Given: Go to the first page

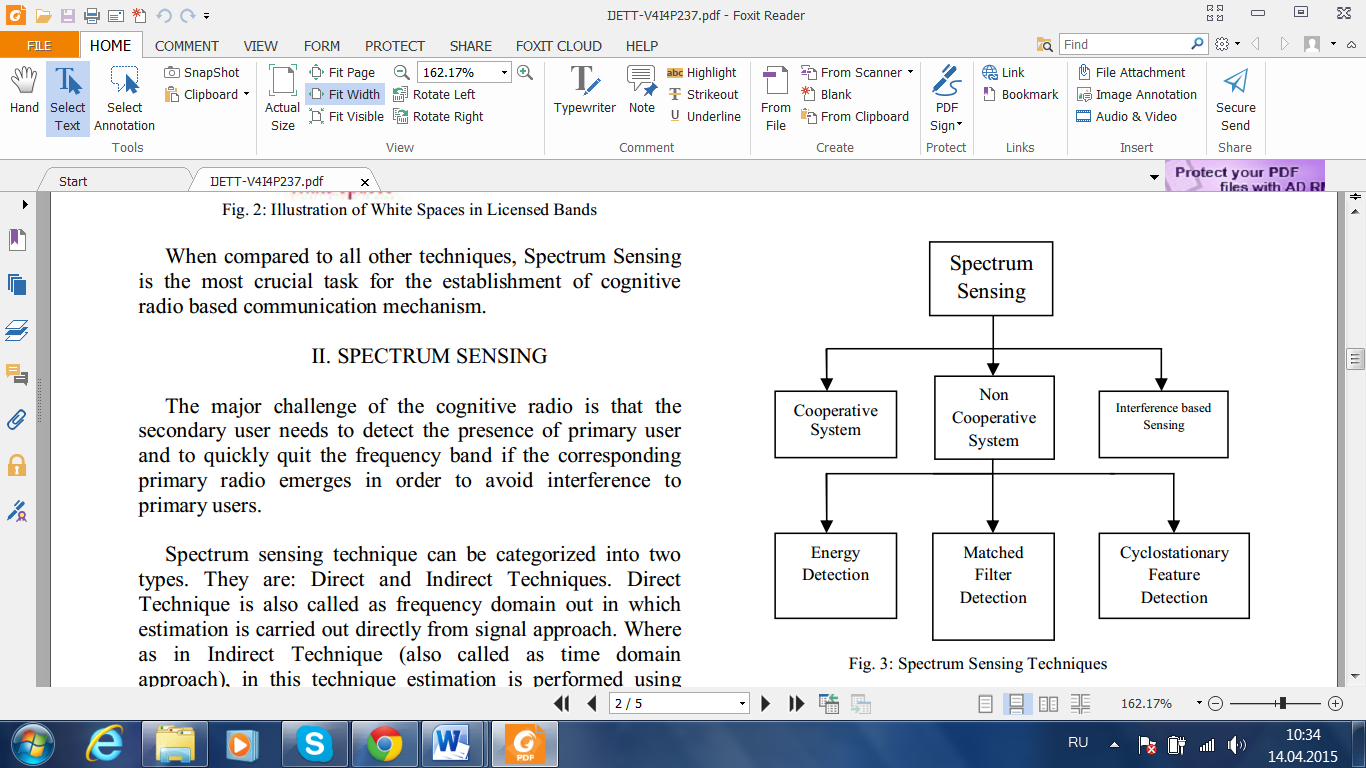Looking at the screenshot, I should (x=563, y=704).
